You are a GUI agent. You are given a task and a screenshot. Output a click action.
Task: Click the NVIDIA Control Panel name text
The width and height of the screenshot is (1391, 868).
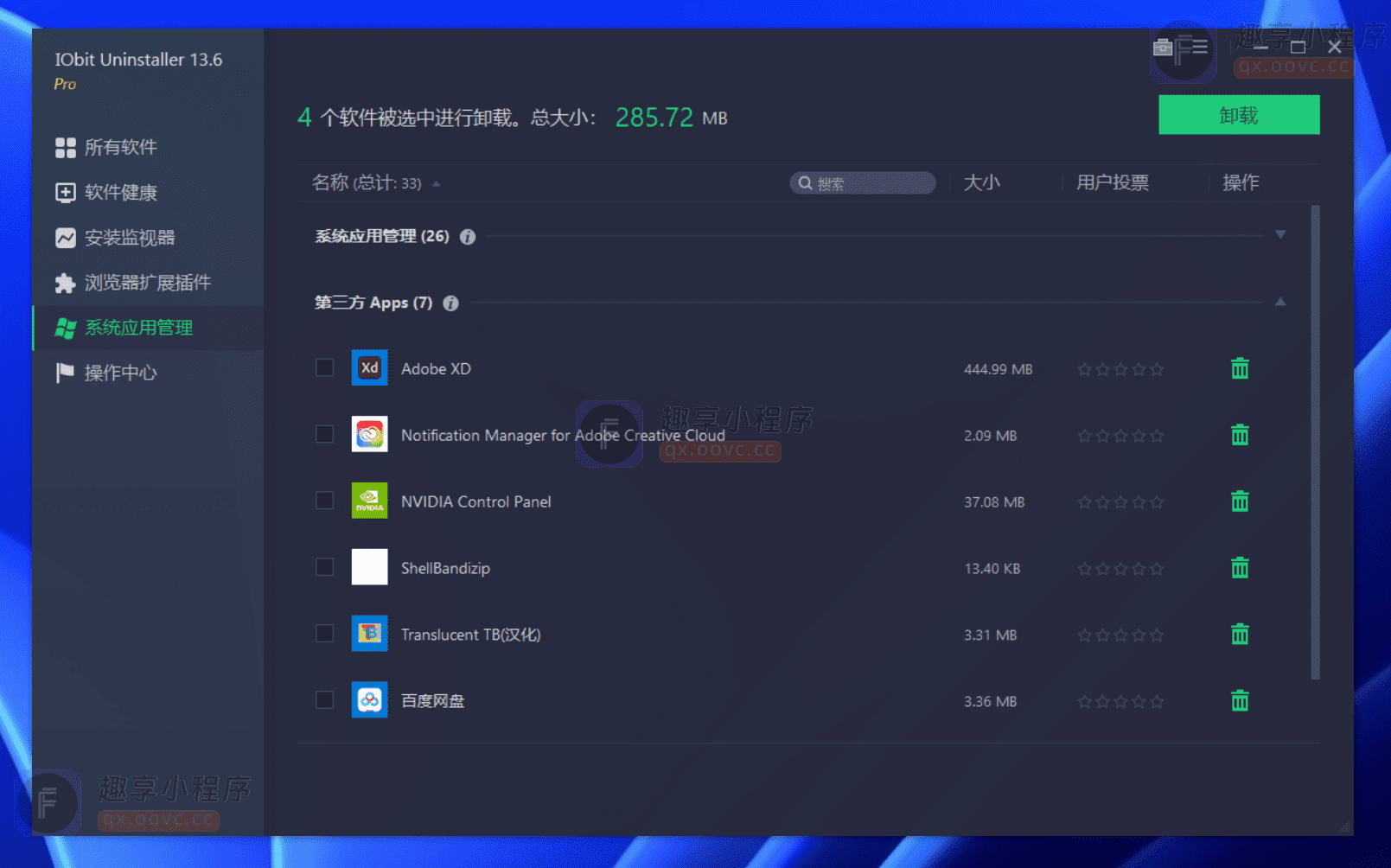click(475, 502)
